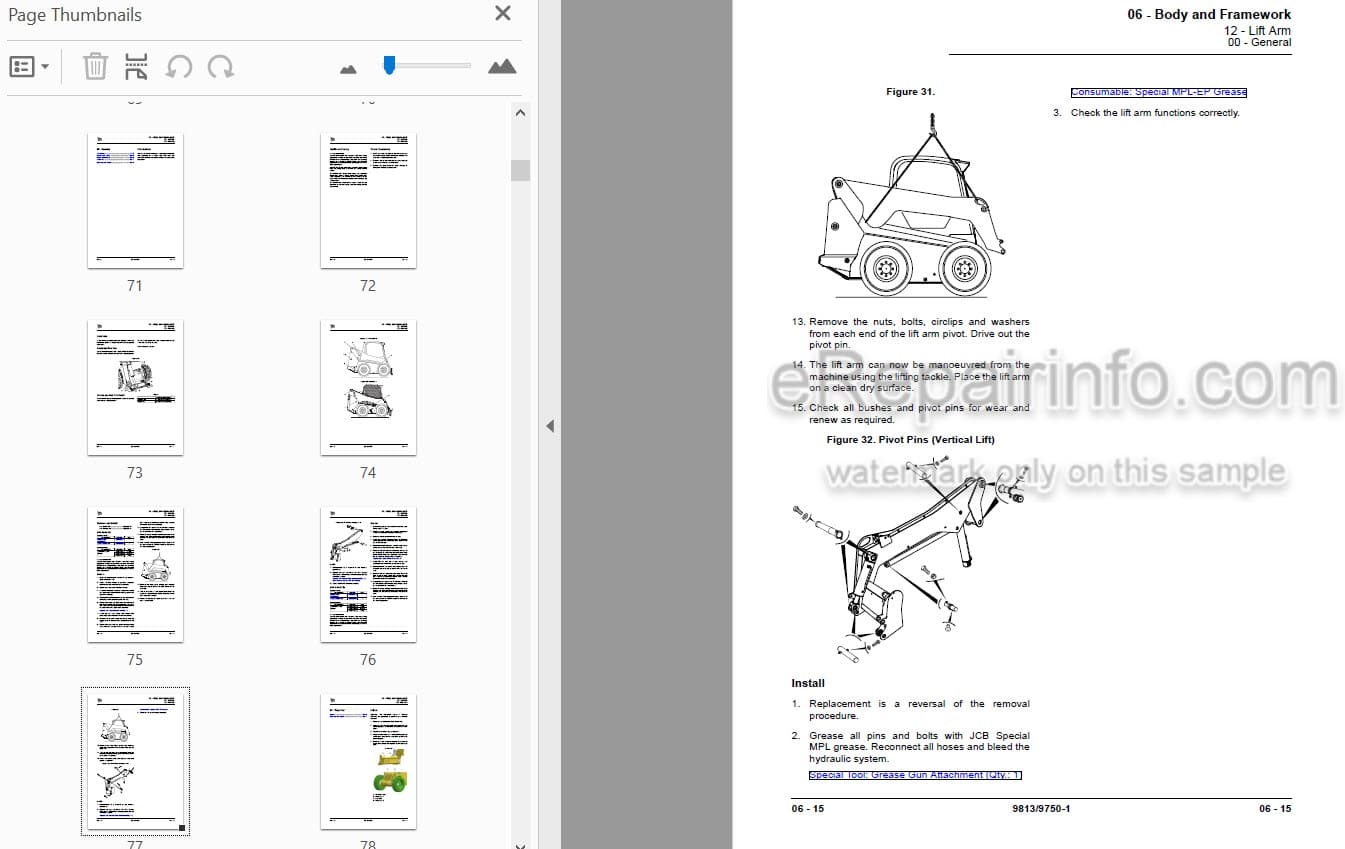The image size is (1345, 849).
Task: Click the thumbnails scrollbar up arrow
Action: pyautogui.click(x=520, y=113)
